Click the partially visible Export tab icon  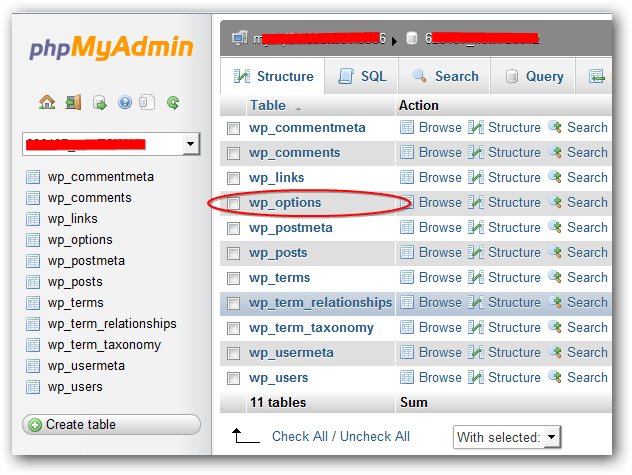point(597,76)
